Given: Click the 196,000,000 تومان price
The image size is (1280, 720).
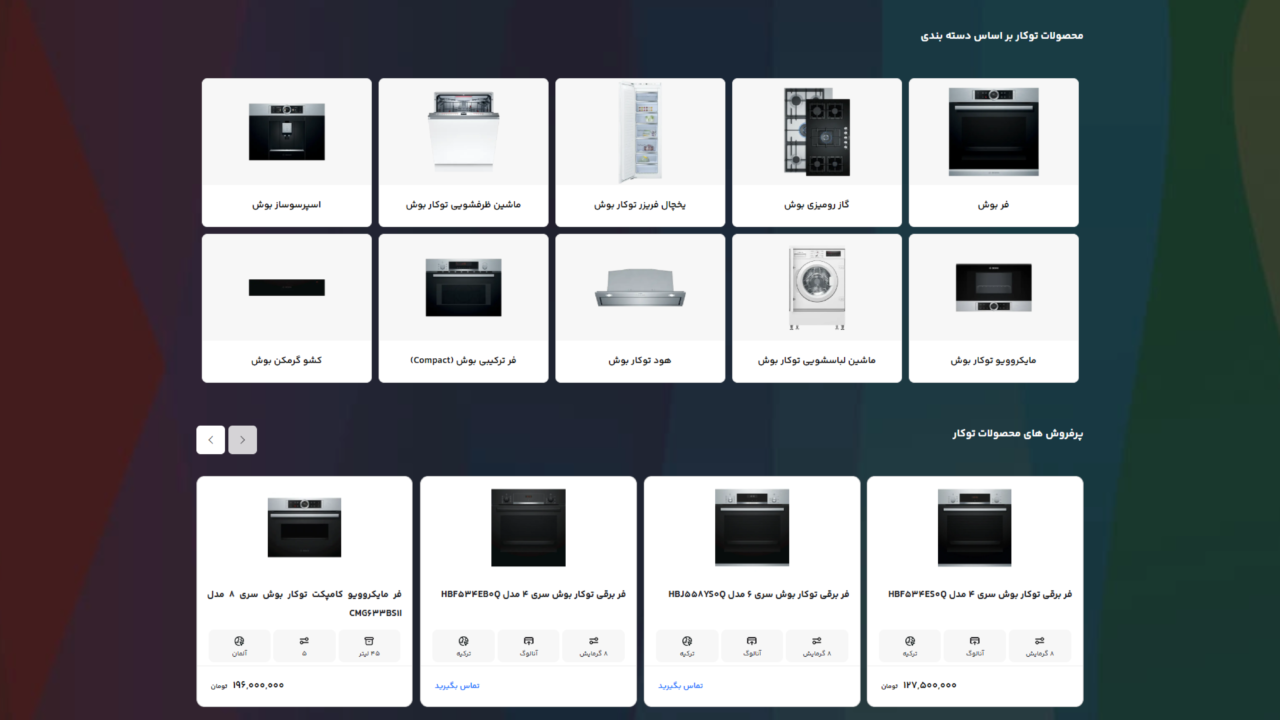Looking at the screenshot, I should tap(247, 686).
